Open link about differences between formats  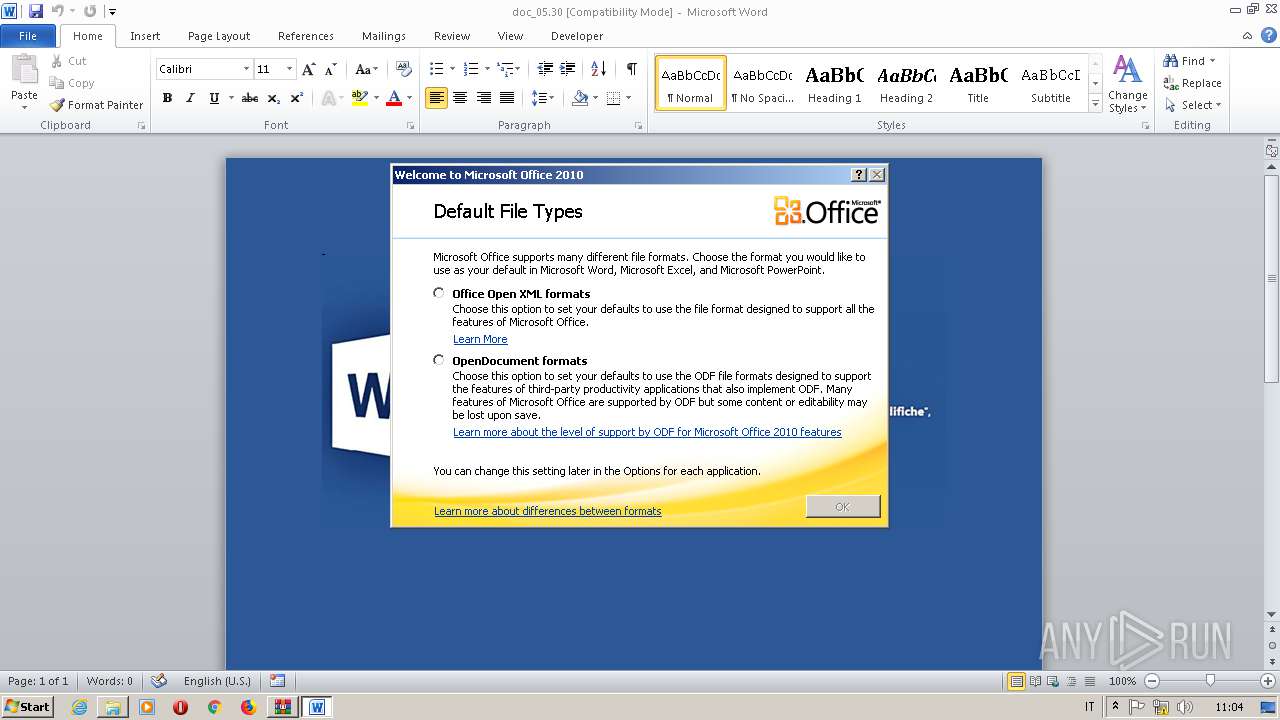click(x=548, y=511)
